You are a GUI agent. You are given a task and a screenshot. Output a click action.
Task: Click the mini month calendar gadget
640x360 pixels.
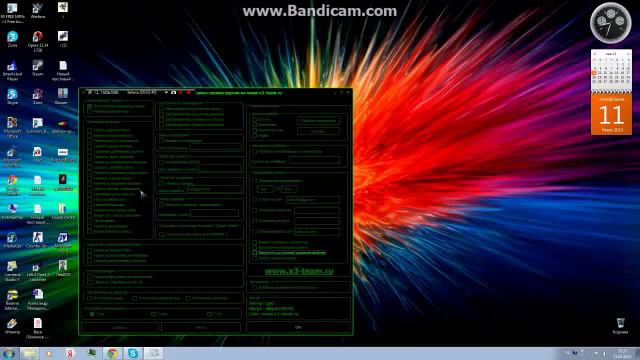(x=611, y=71)
